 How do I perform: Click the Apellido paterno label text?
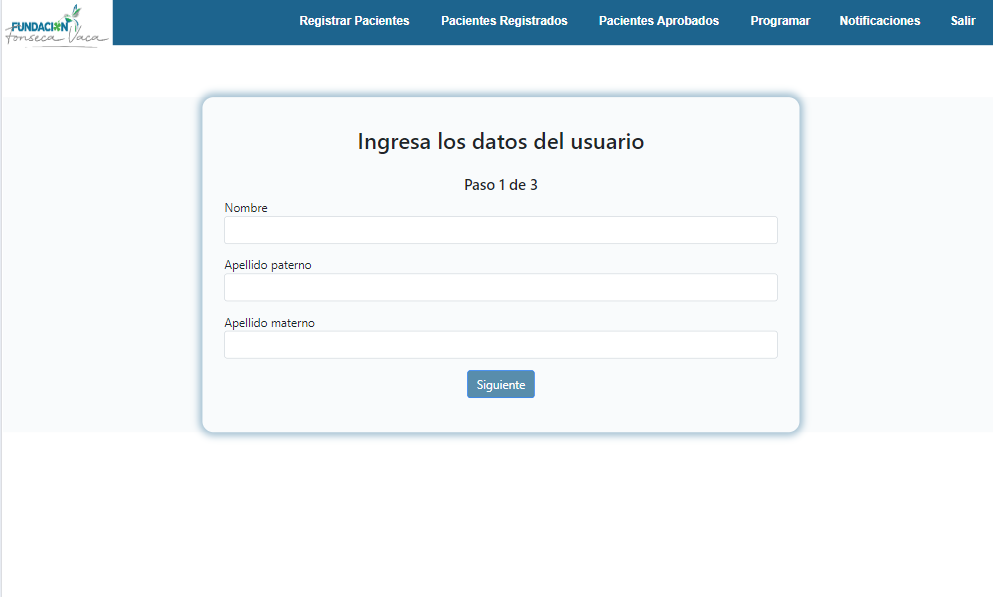(x=268, y=265)
